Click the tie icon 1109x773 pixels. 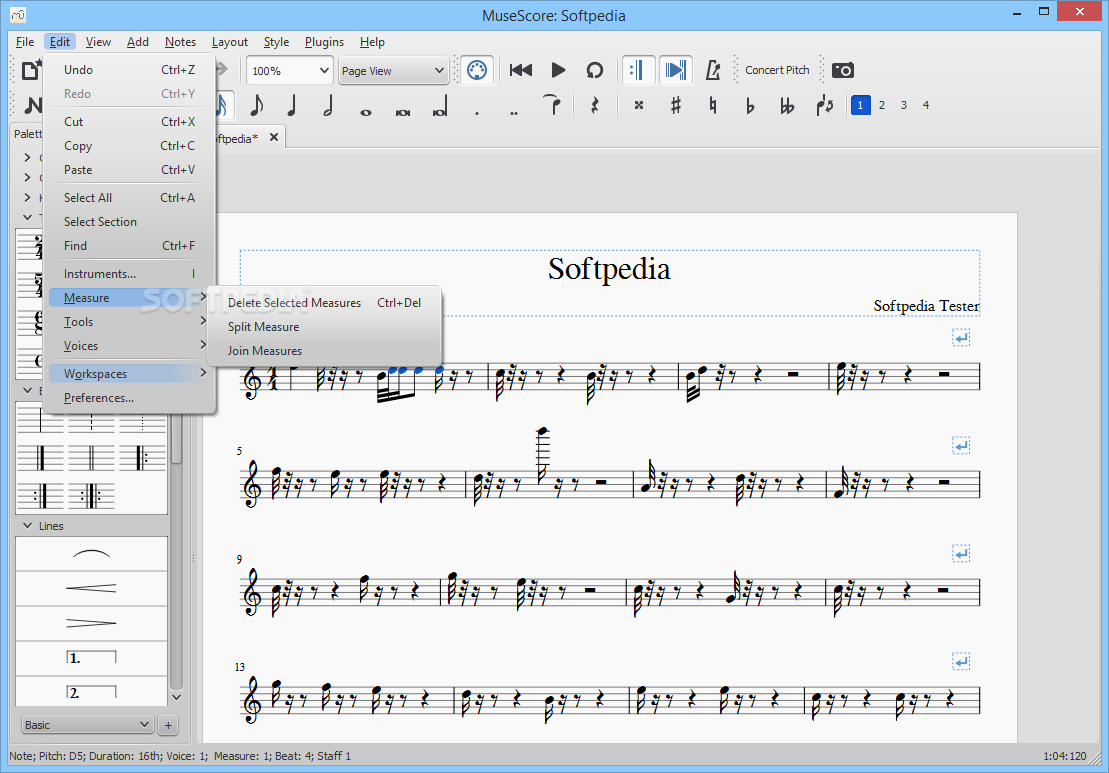coord(552,105)
